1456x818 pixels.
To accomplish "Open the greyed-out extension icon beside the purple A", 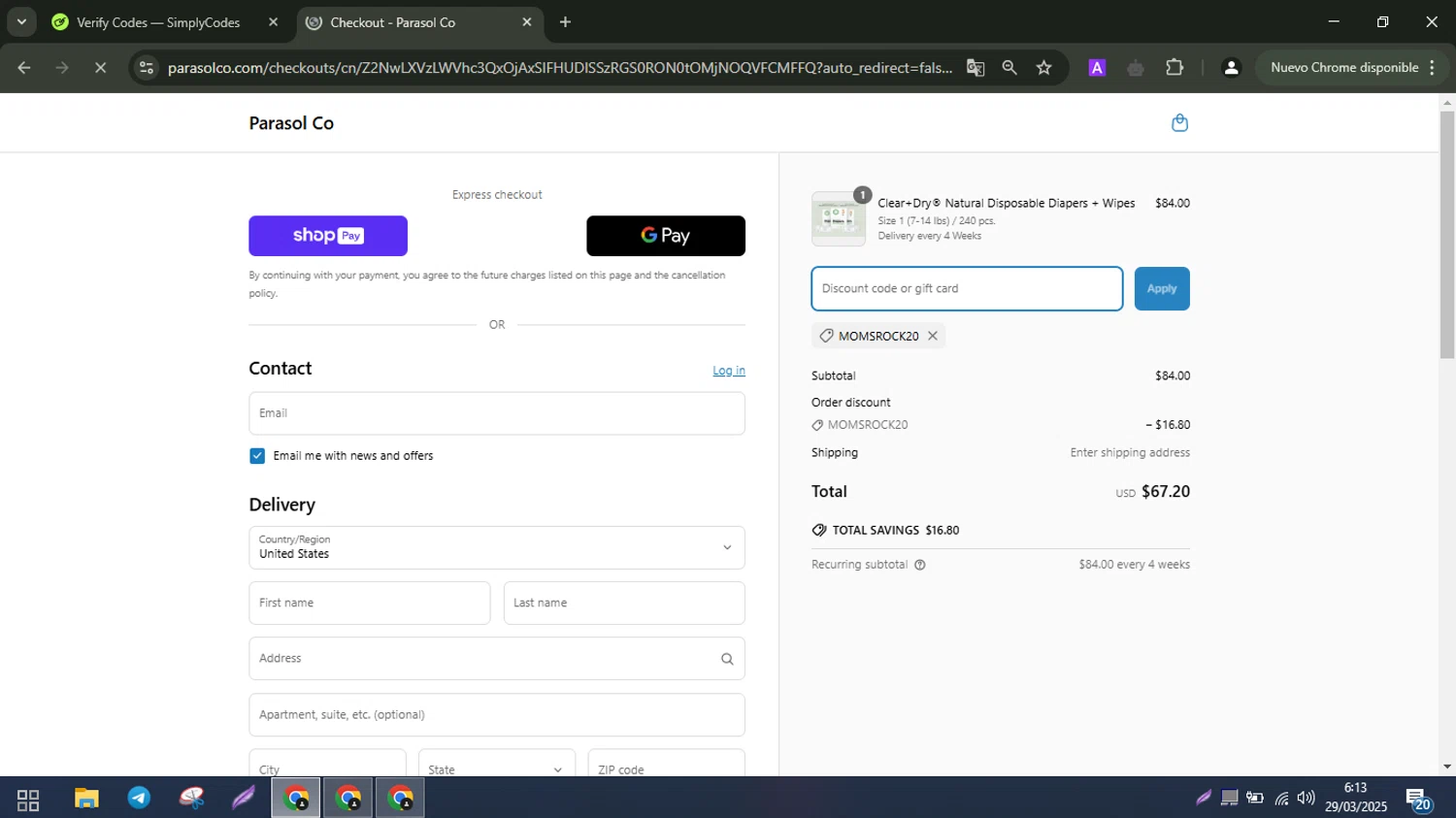I will [x=1136, y=68].
